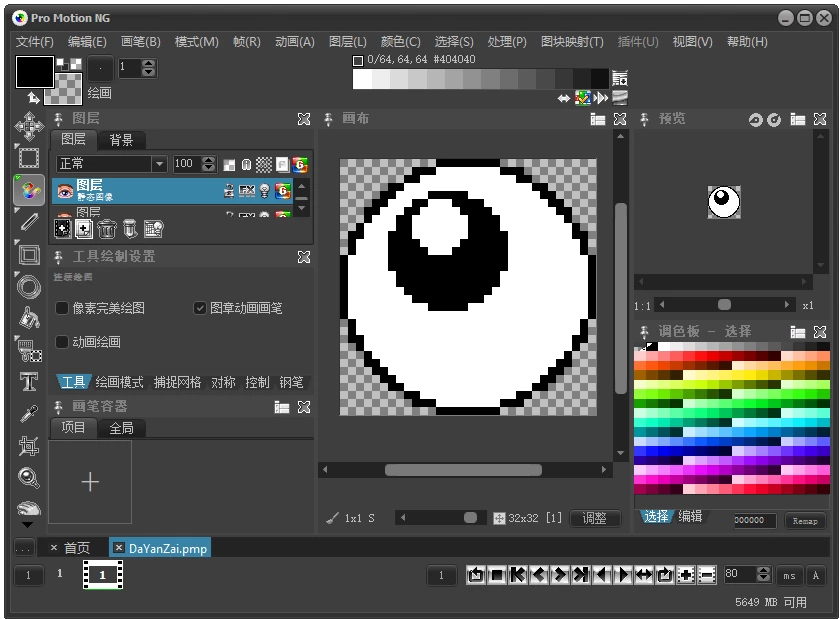
Task: Pick the black foreground color swatch
Action: coord(34,72)
